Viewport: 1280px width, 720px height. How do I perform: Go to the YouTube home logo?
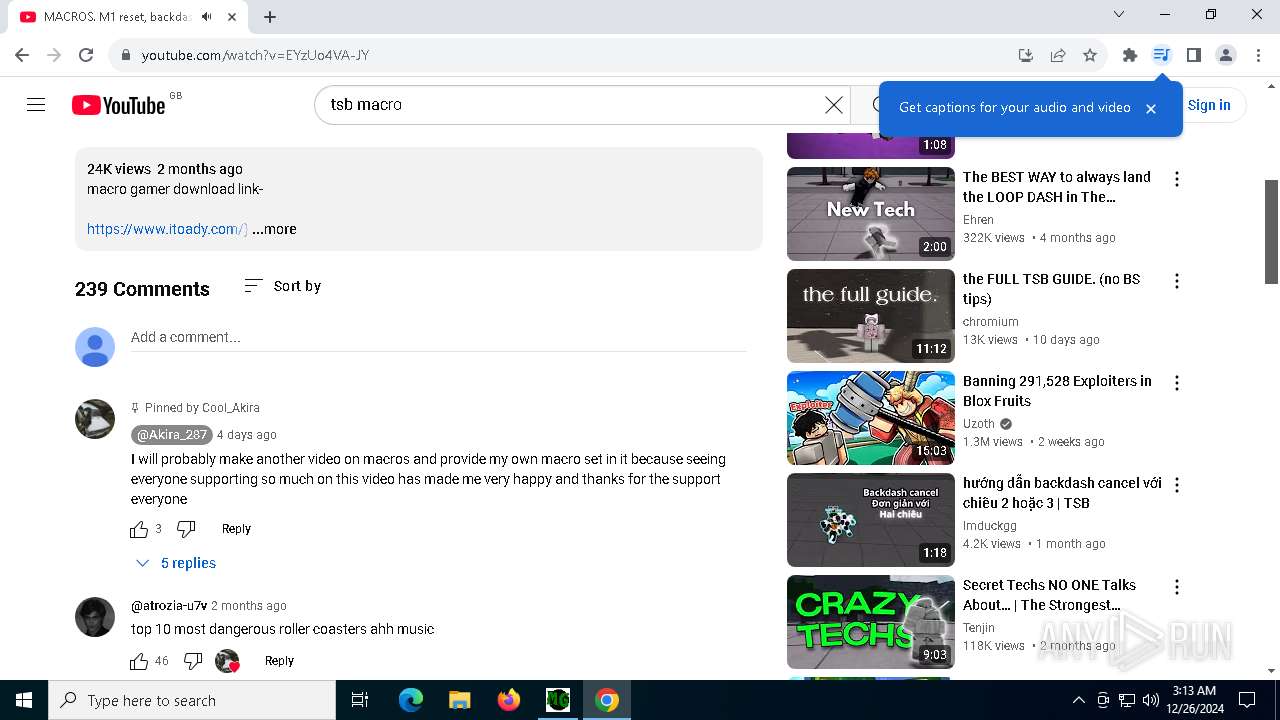(118, 105)
